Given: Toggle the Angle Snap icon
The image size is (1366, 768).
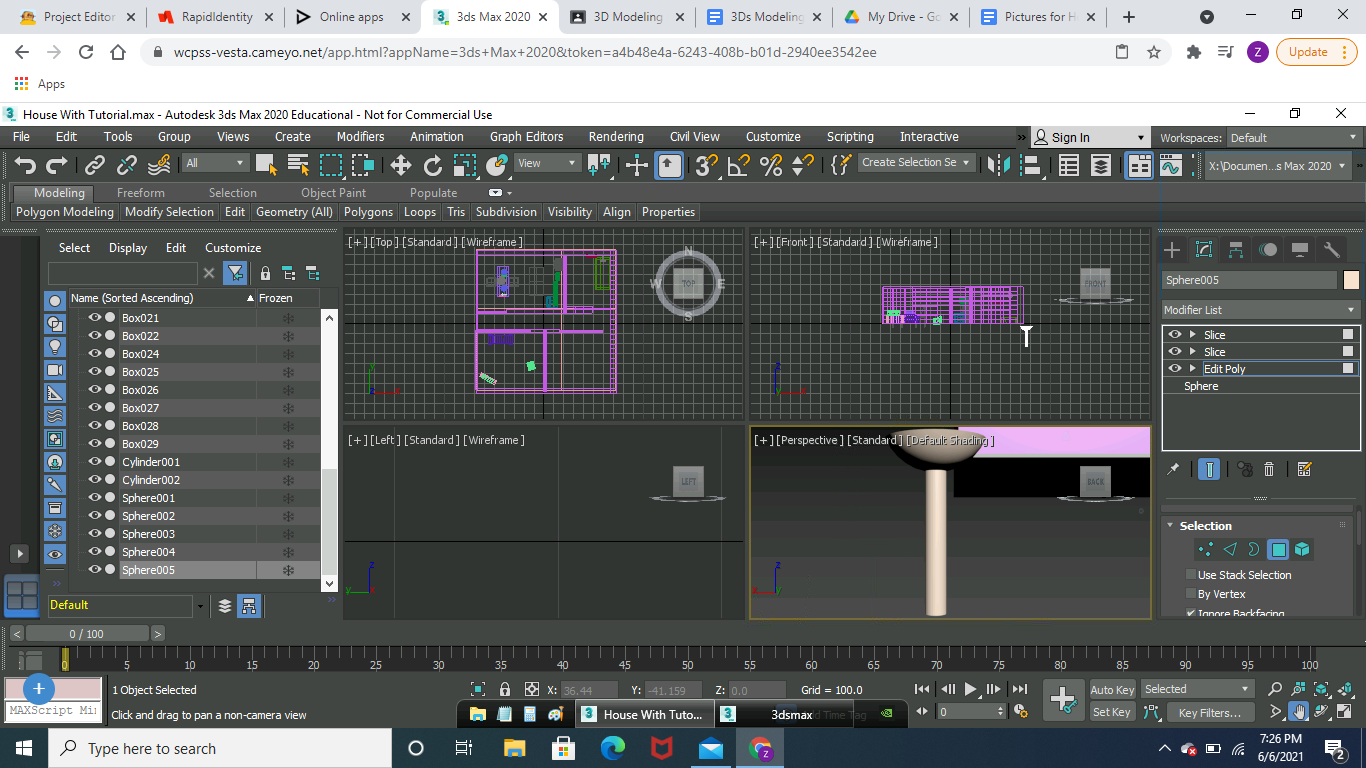Looking at the screenshot, I should 739,165.
